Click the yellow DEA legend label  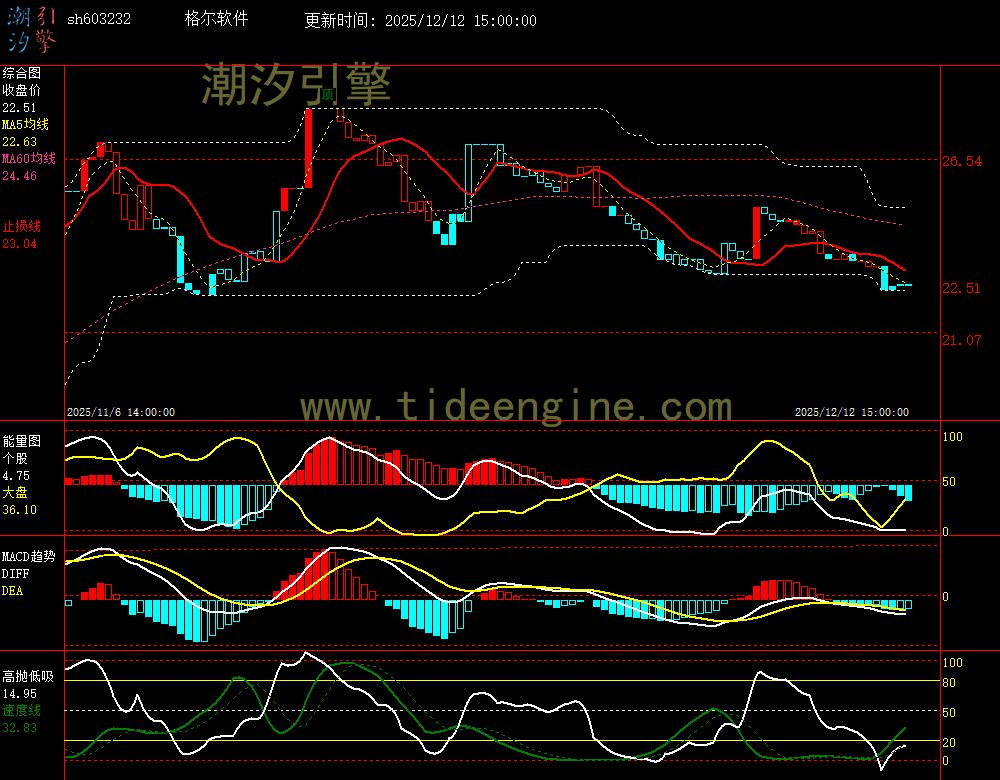click(x=12, y=591)
